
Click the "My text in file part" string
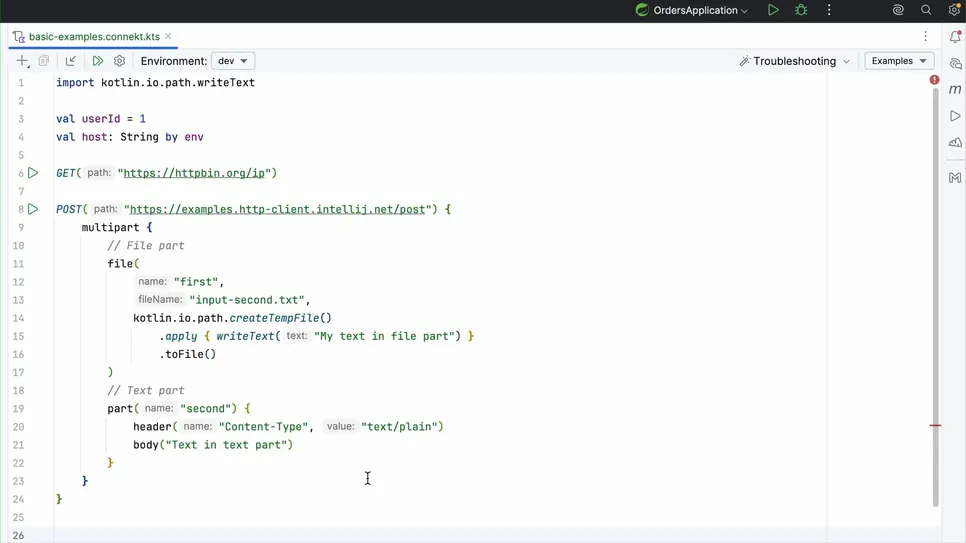pos(384,336)
